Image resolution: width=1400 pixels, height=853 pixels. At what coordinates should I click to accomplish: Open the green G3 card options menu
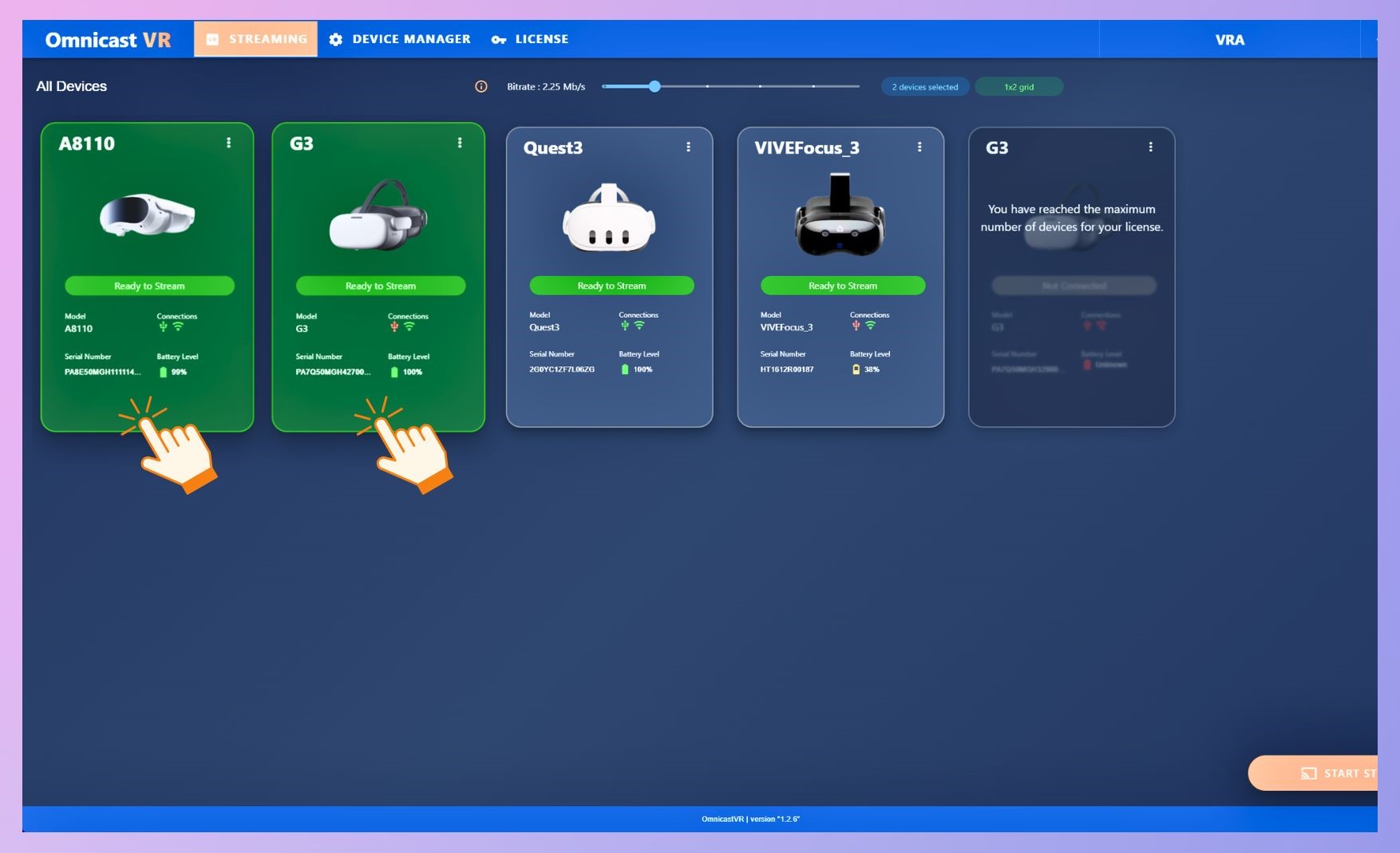click(x=460, y=143)
